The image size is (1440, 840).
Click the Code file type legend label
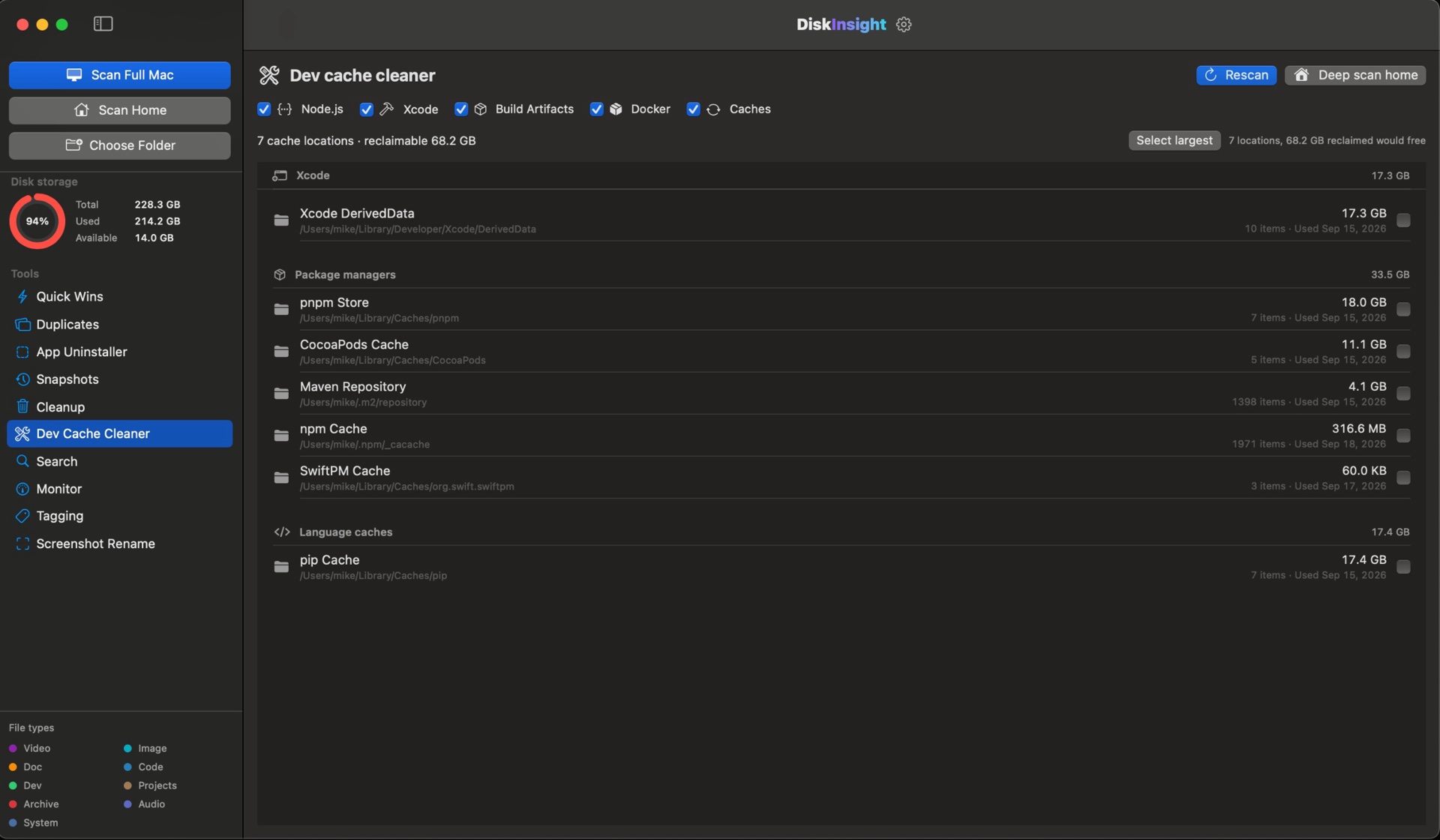(x=151, y=766)
